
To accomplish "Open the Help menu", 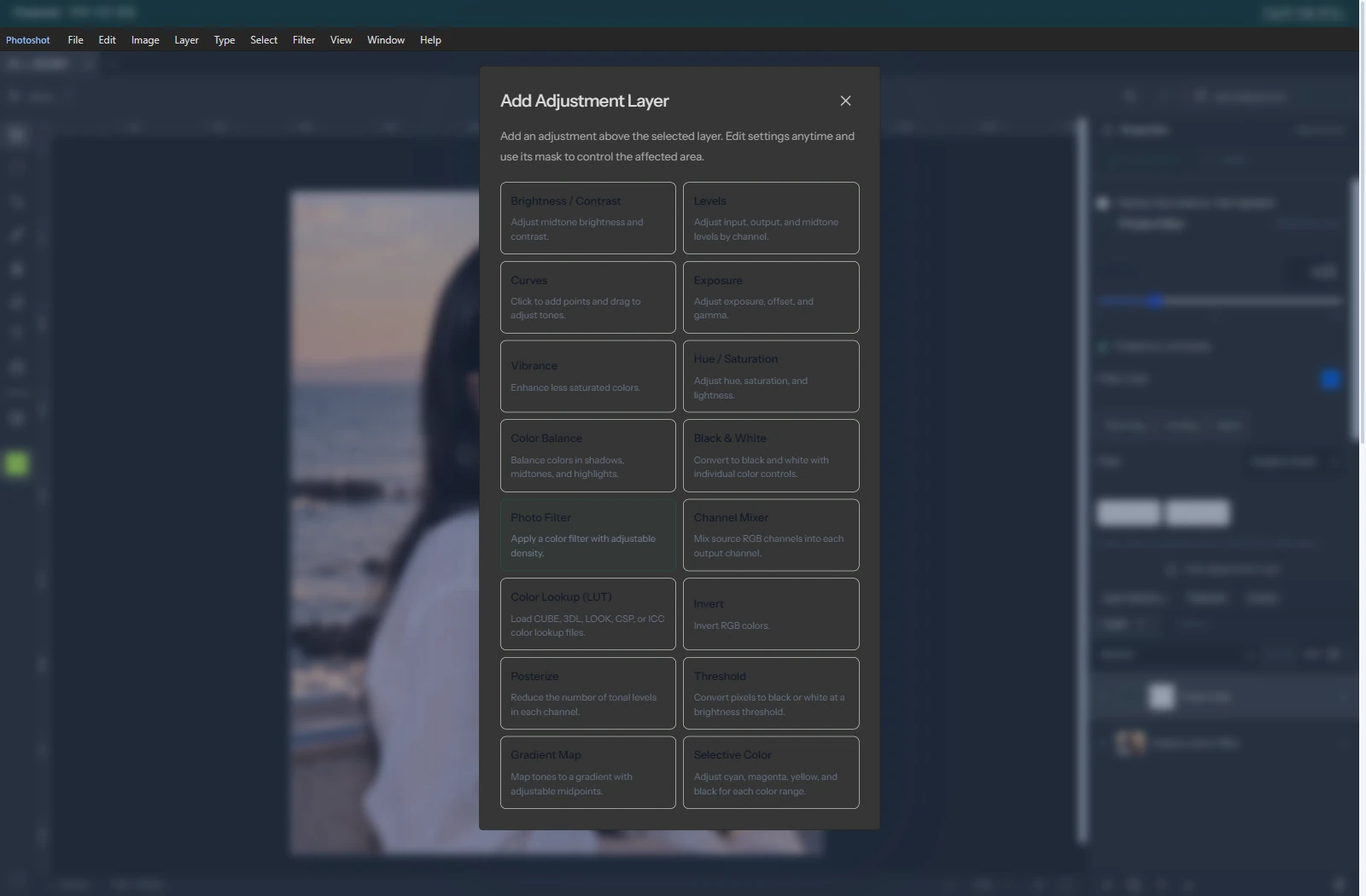I will coord(430,40).
